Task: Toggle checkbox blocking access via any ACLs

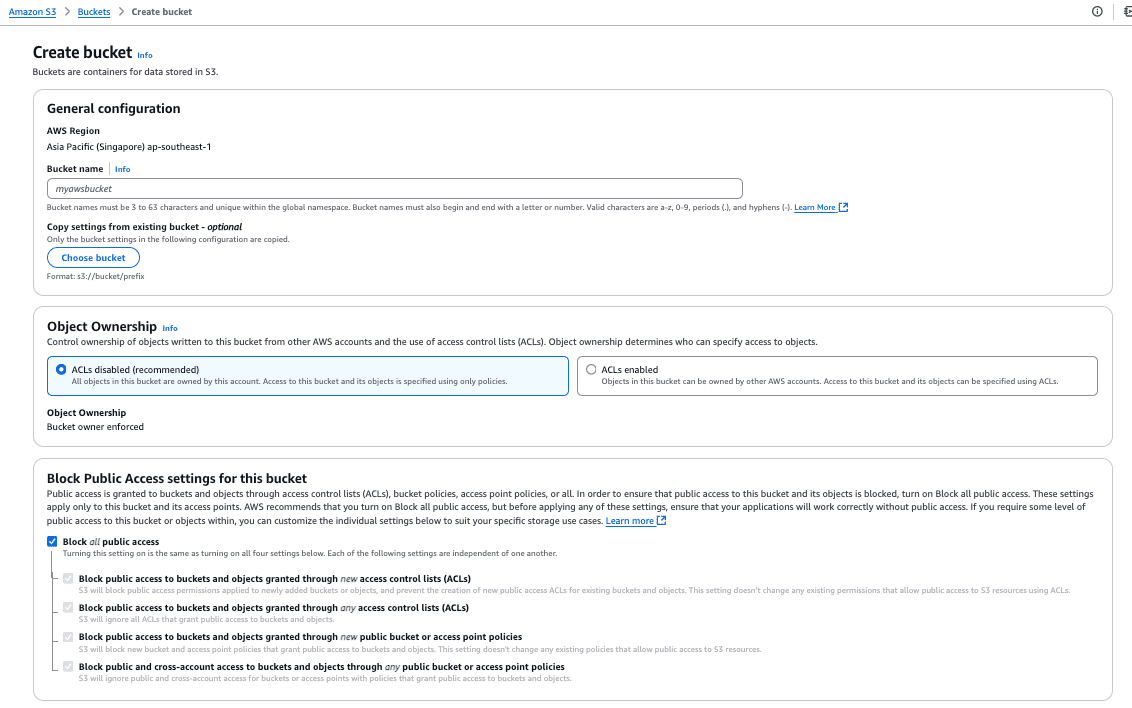Action: pos(68,607)
